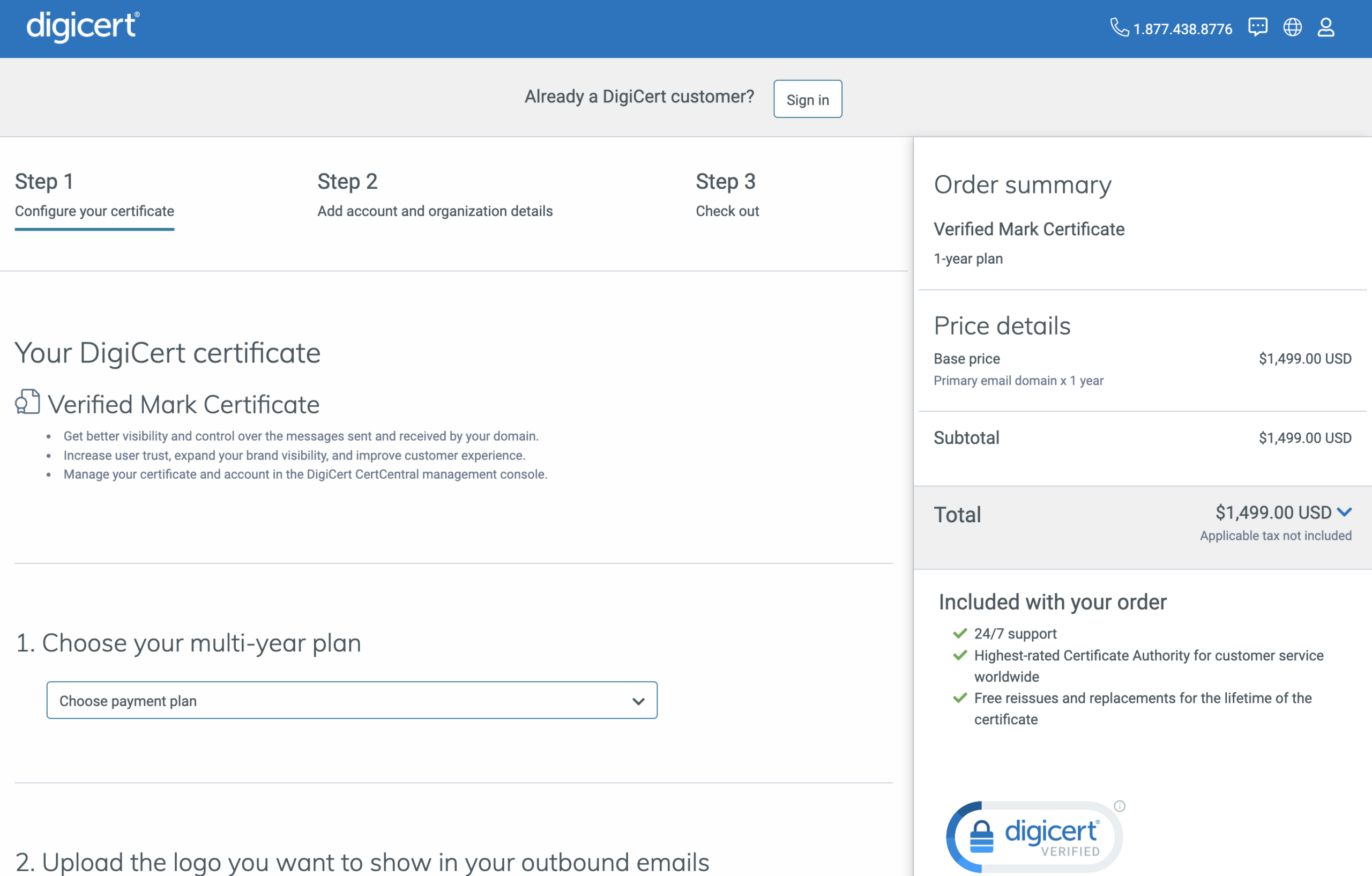Screen dimensions: 1372x876
Task: Expand the Total price chevron
Action: pyautogui.click(x=1345, y=512)
